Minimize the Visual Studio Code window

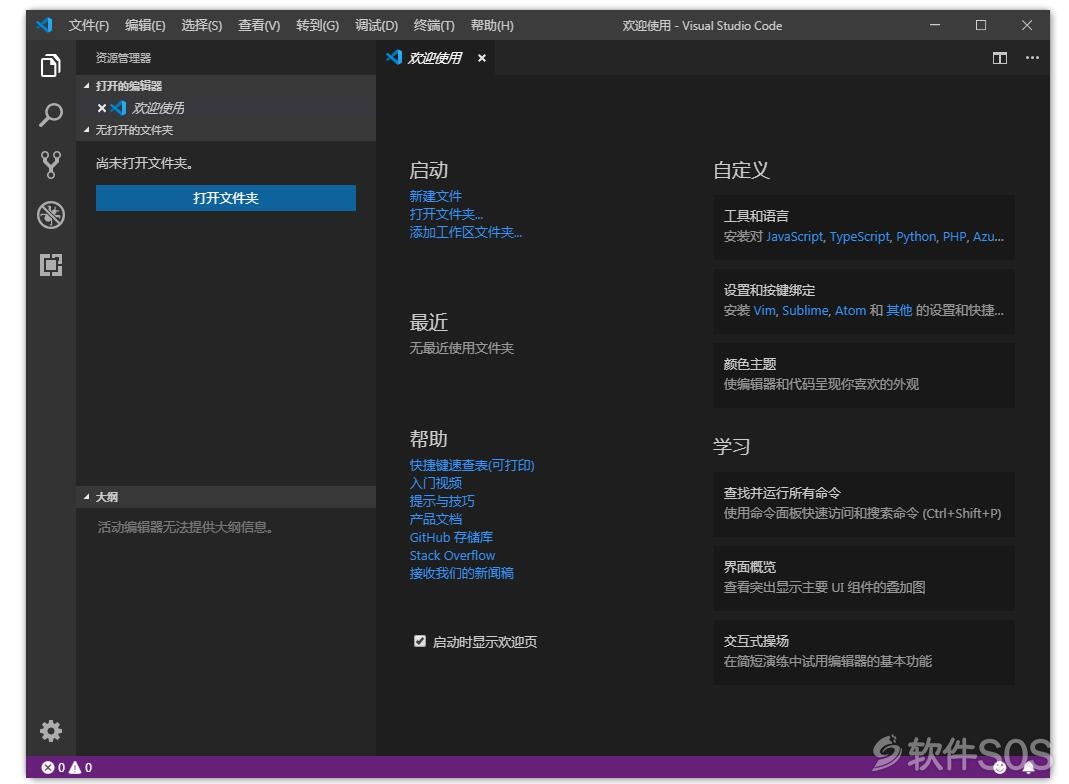(x=935, y=25)
